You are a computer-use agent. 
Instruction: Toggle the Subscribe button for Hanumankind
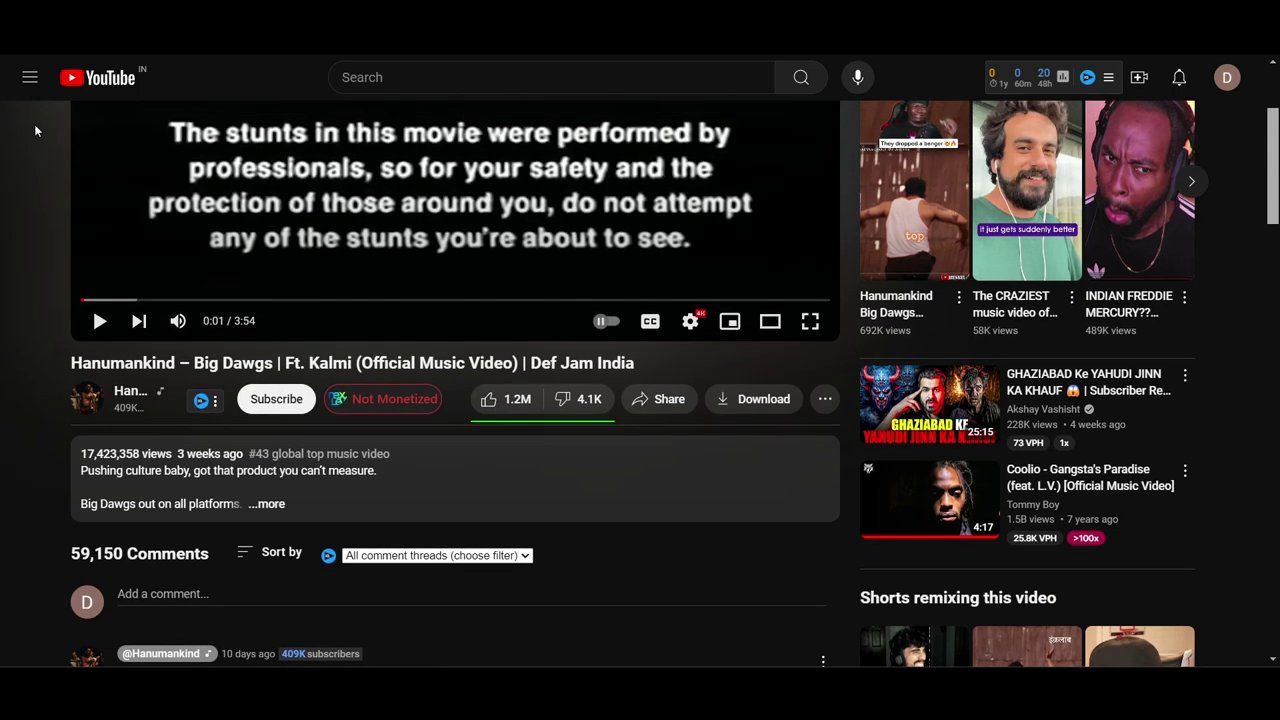(x=276, y=399)
